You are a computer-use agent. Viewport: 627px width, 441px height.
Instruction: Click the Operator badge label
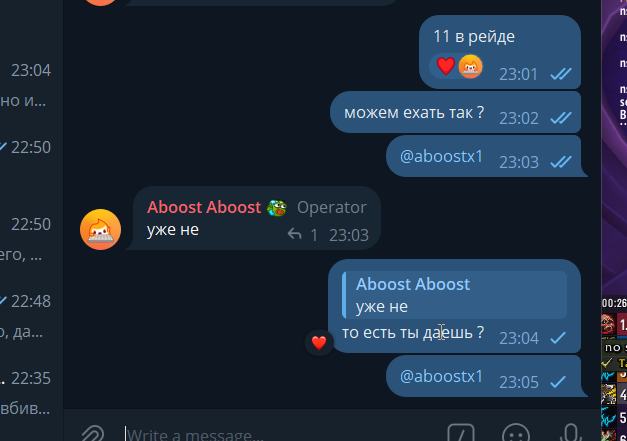(332, 208)
